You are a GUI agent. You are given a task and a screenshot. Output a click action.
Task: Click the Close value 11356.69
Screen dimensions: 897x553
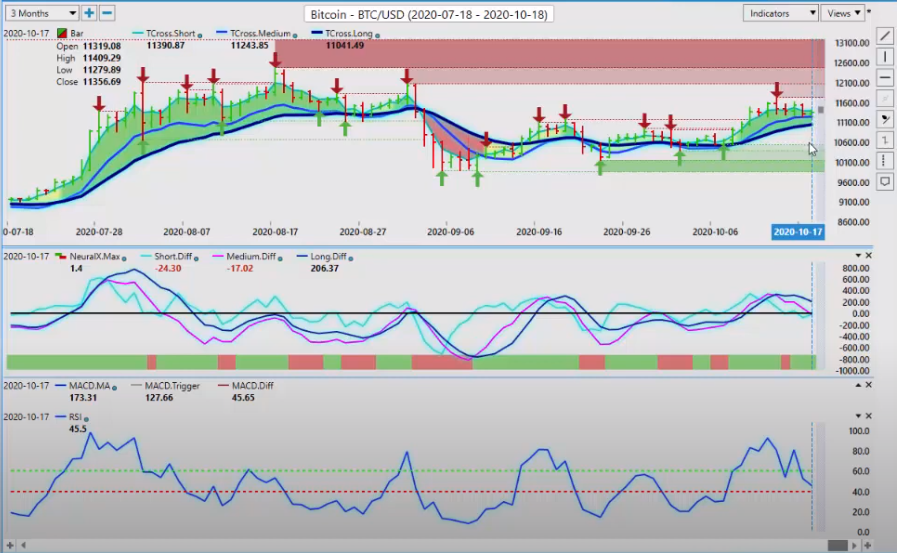(x=102, y=82)
